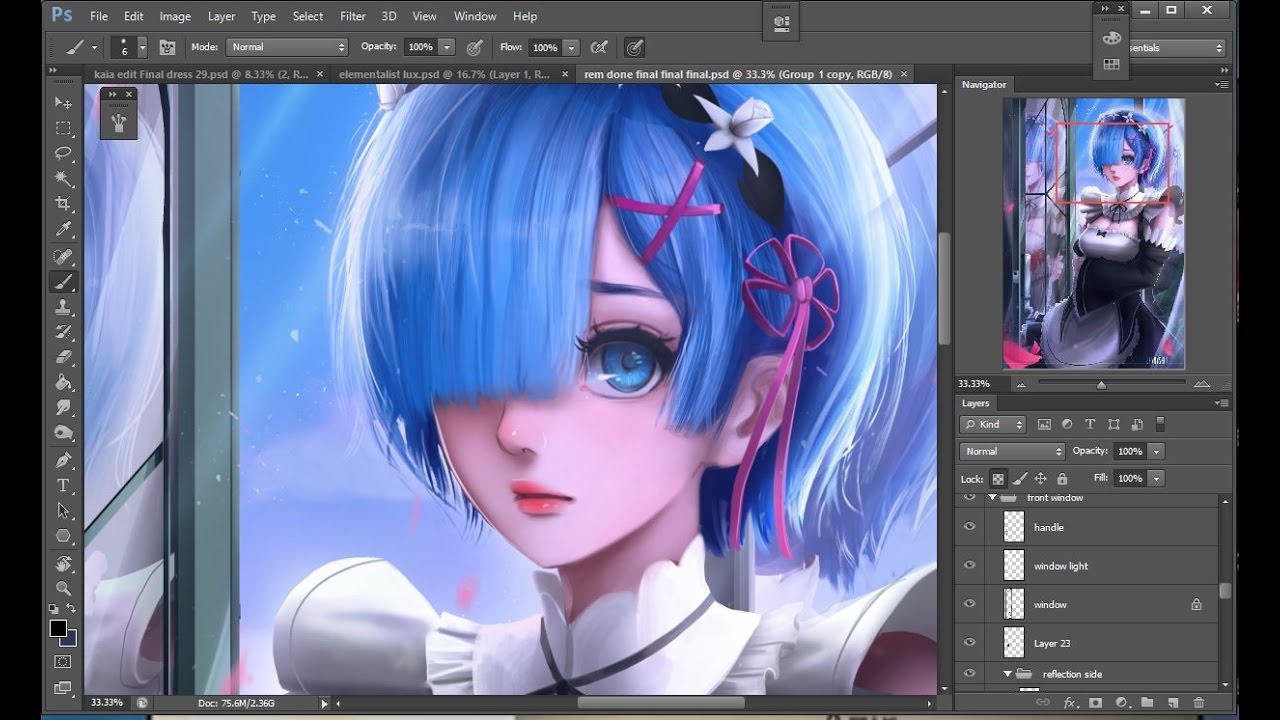Screen dimensions: 1280x720
Task: Select the Lasso tool
Action: tap(63, 154)
